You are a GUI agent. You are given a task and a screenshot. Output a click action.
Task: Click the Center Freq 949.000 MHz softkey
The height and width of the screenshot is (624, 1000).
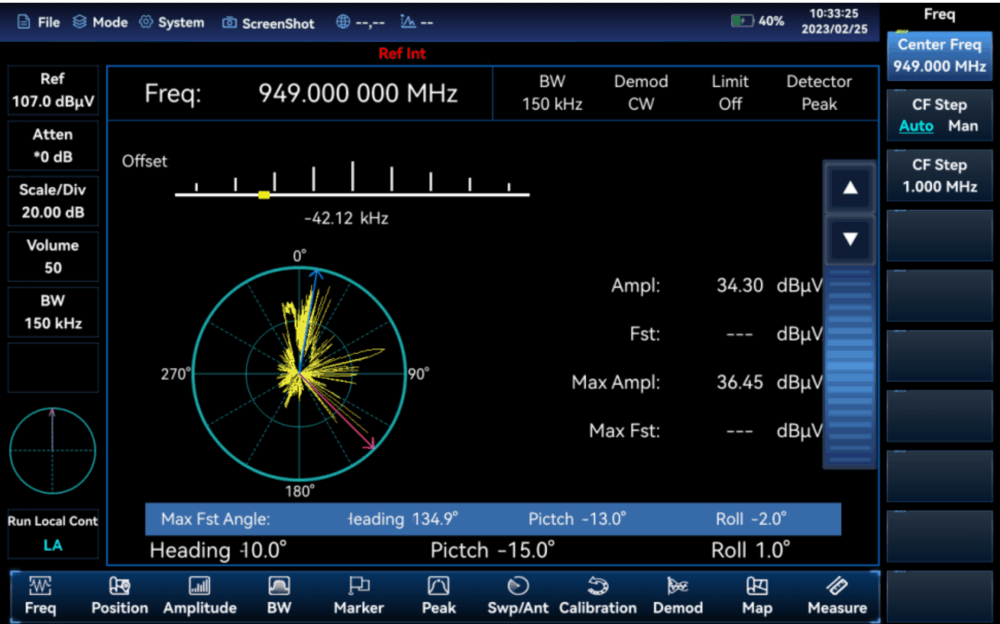[x=940, y=56]
